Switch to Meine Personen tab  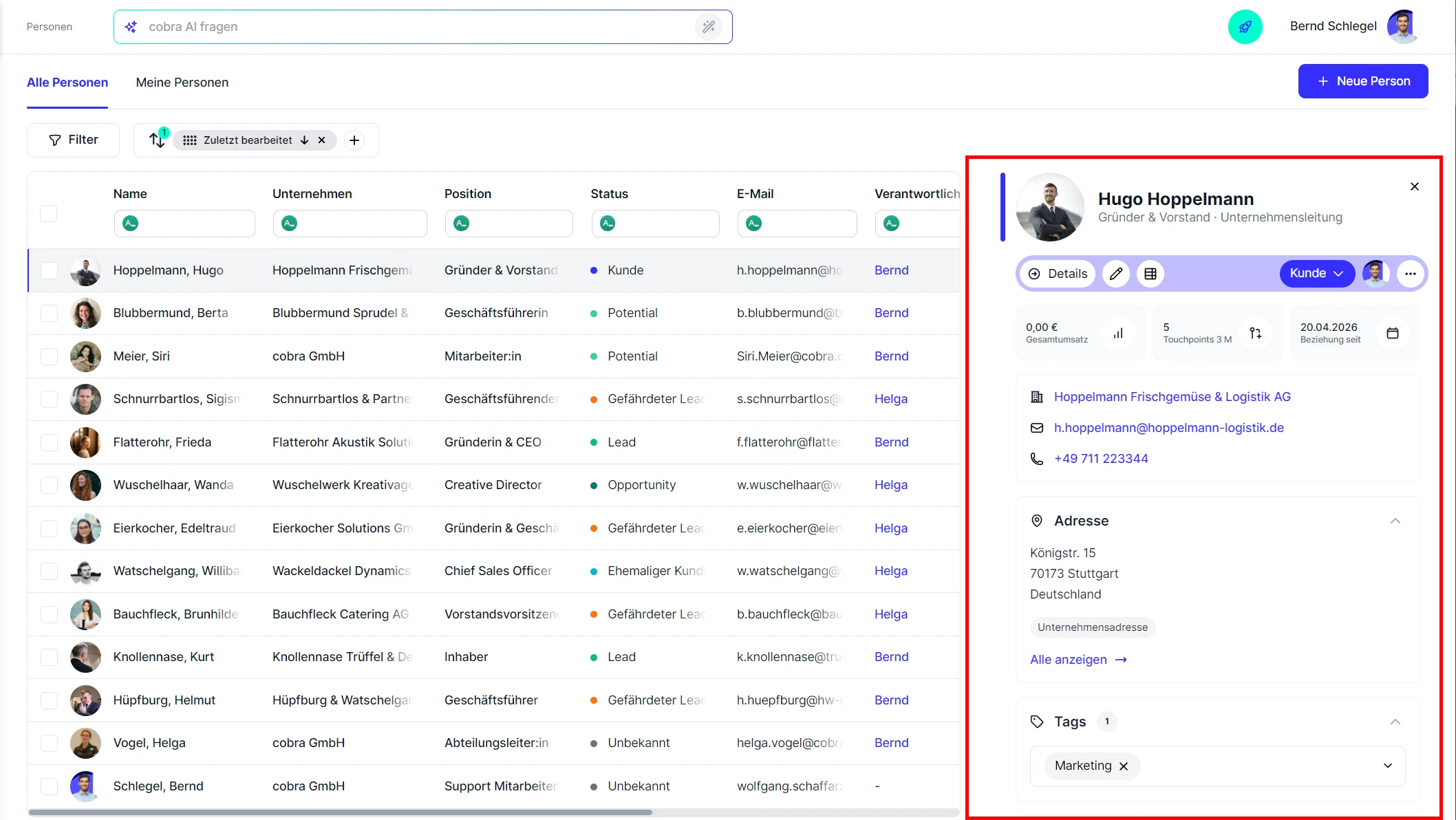click(x=182, y=83)
